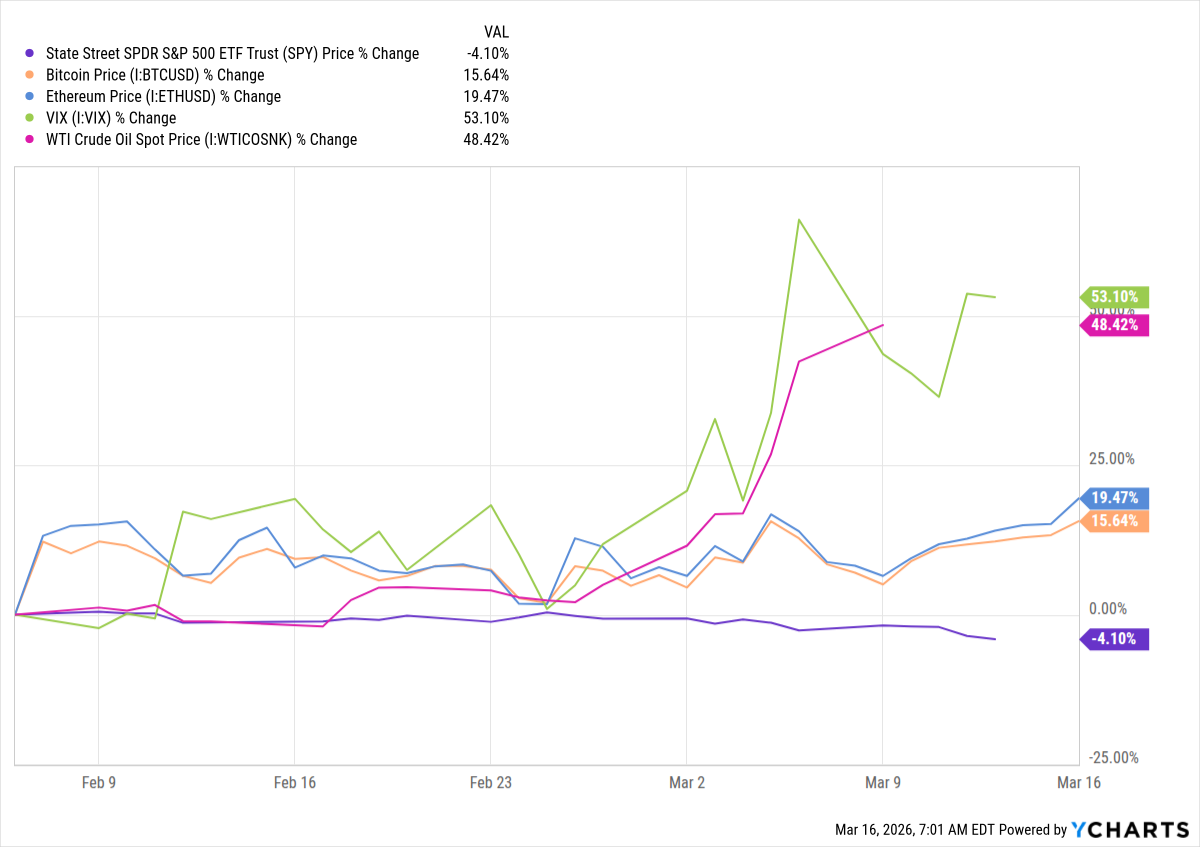Viewport: 1200px width, 847px height.
Task: Select the Bitcoin Price % Change legend label
Action: click(155, 75)
